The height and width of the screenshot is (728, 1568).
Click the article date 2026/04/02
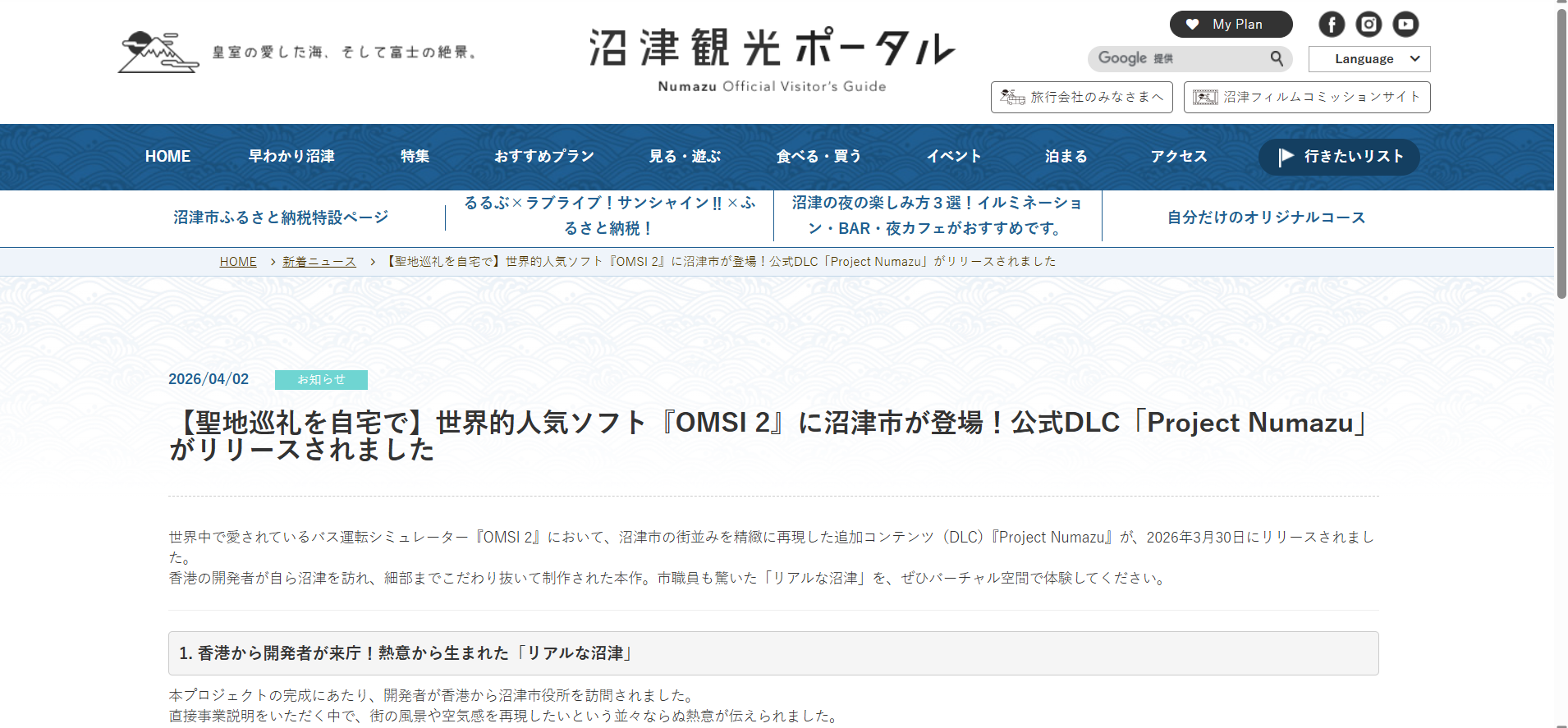(x=209, y=379)
